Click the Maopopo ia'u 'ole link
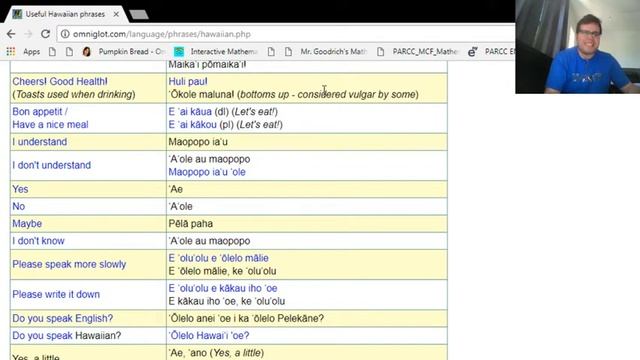The height and width of the screenshot is (360, 640). tap(207, 172)
